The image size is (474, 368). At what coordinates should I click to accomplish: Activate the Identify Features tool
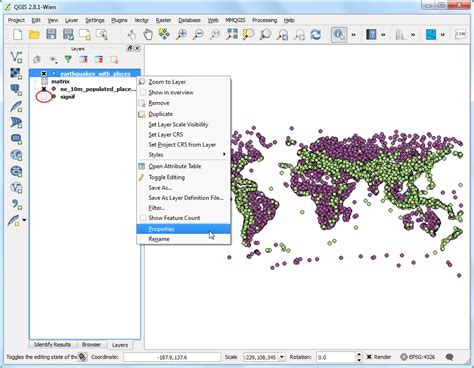(339, 34)
